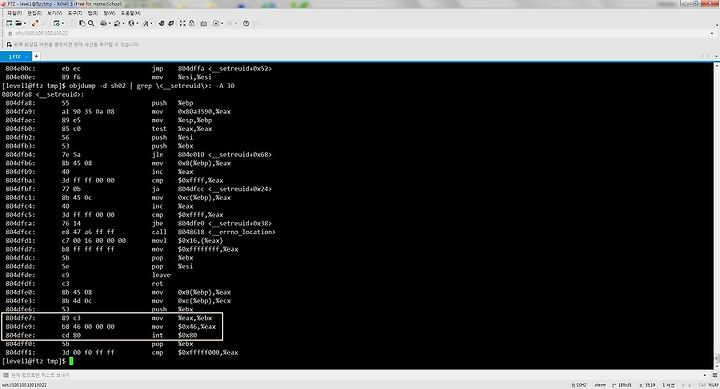The height and width of the screenshot is (389, 720).
Task: Click the add-session icon on the quick bar
Action: tap(9, 45)
